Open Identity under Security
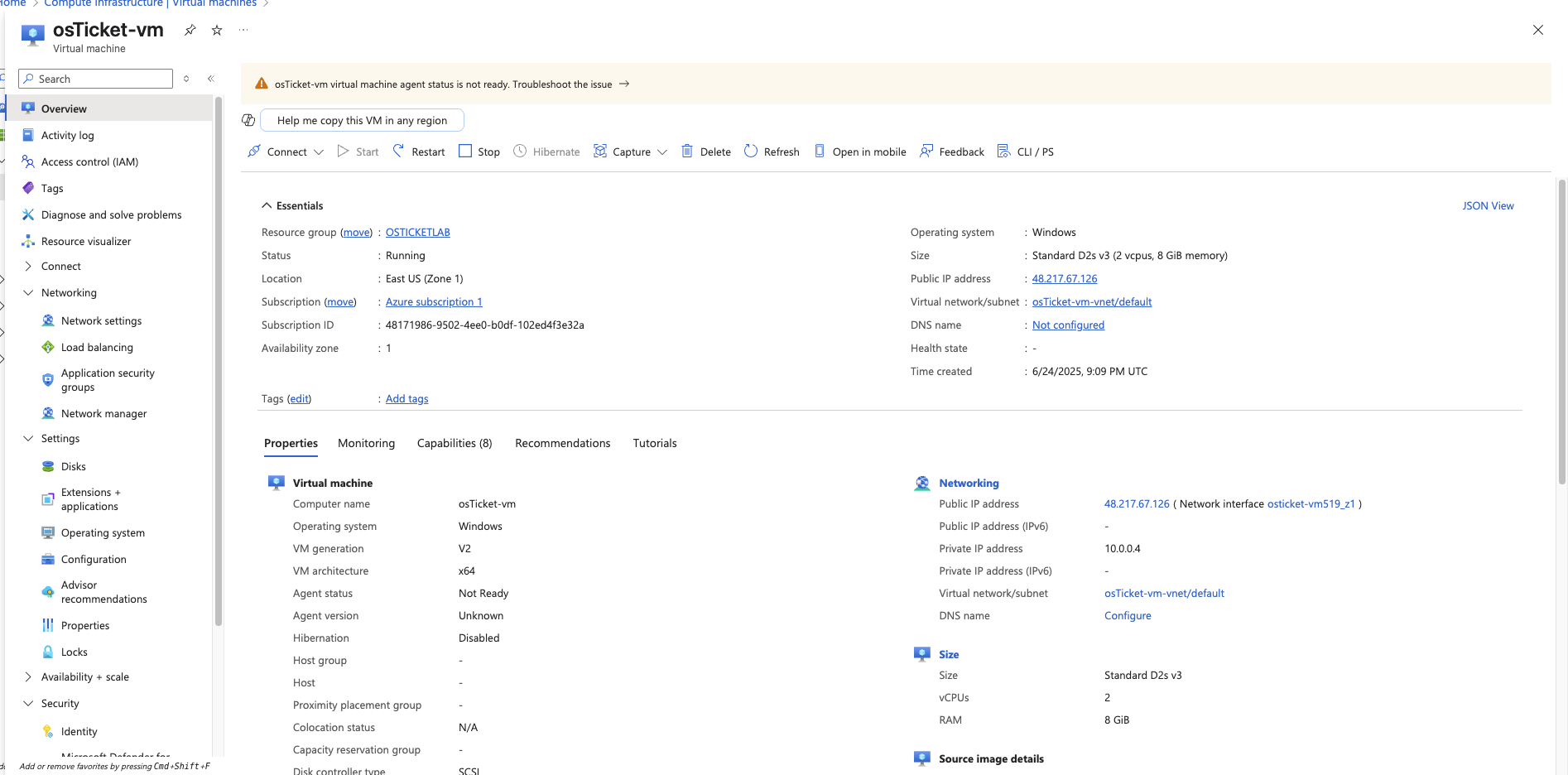 [x=79, y=731]
